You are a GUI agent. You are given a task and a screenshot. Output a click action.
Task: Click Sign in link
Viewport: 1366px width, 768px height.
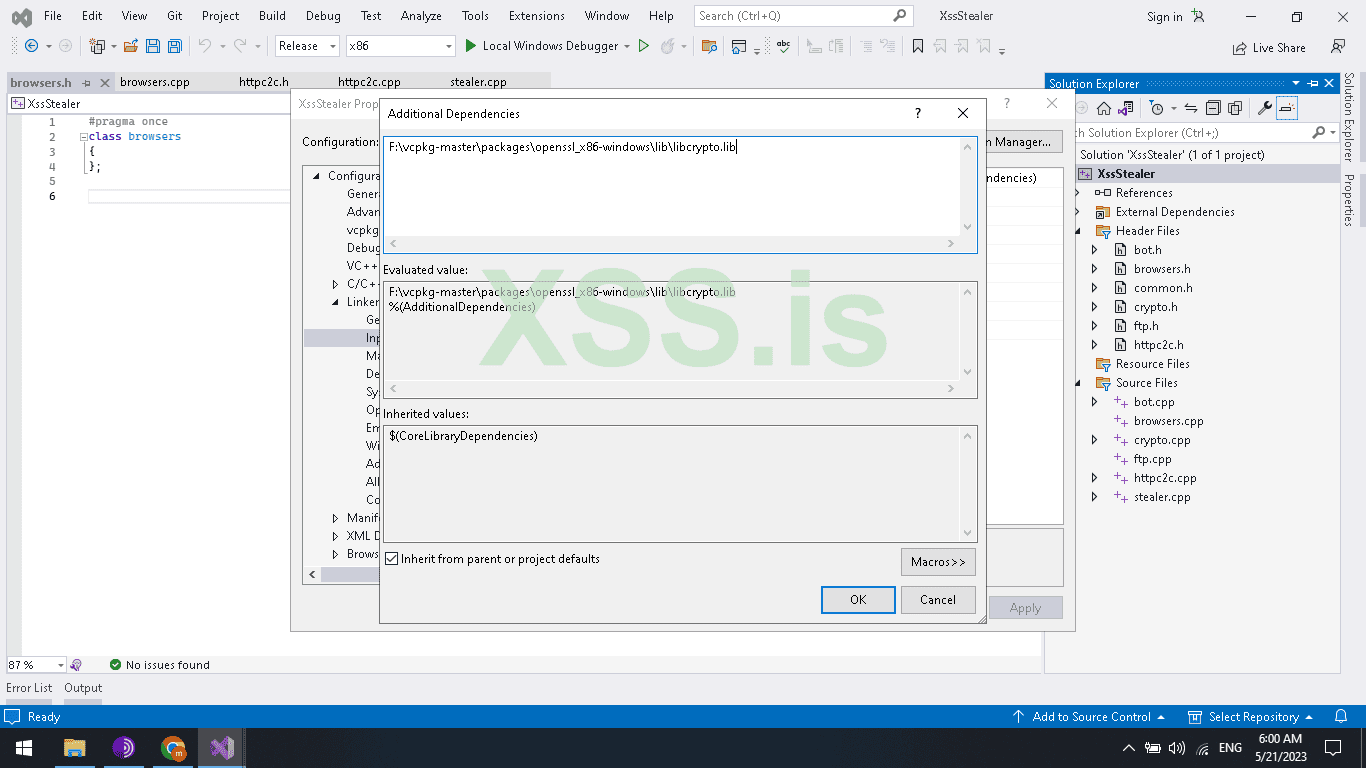click(x=1164, y=17)
